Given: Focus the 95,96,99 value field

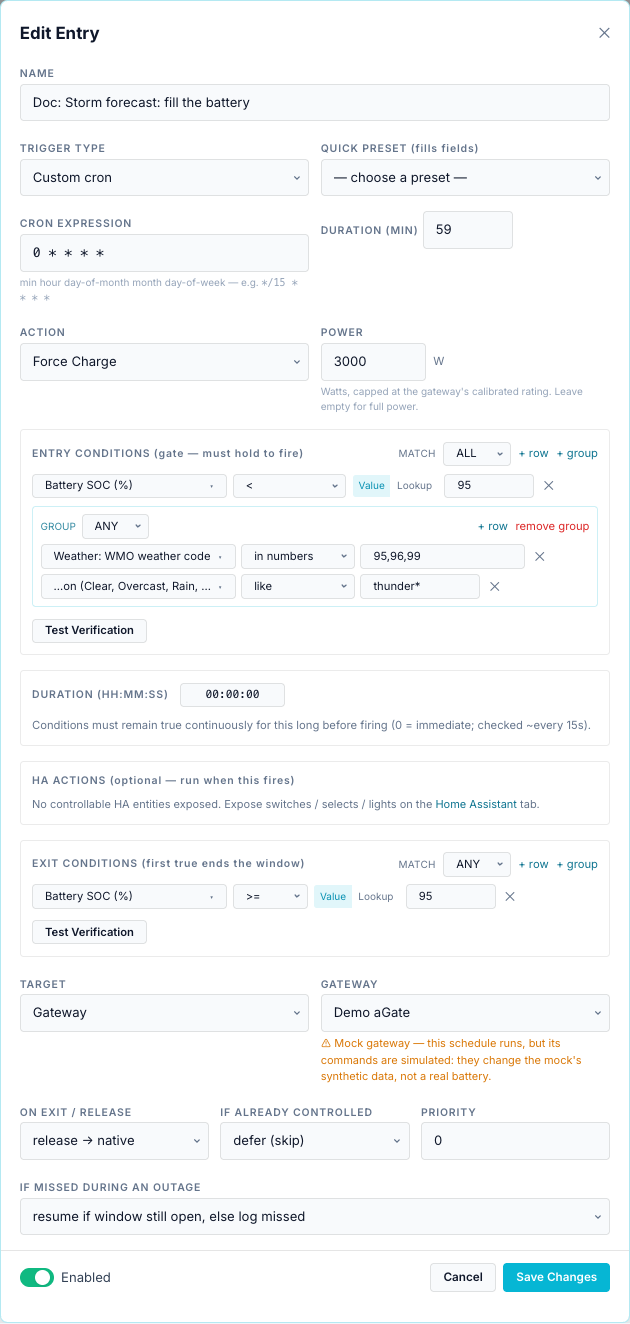Looking at the screenshot, I should click(x=442, y=556).
